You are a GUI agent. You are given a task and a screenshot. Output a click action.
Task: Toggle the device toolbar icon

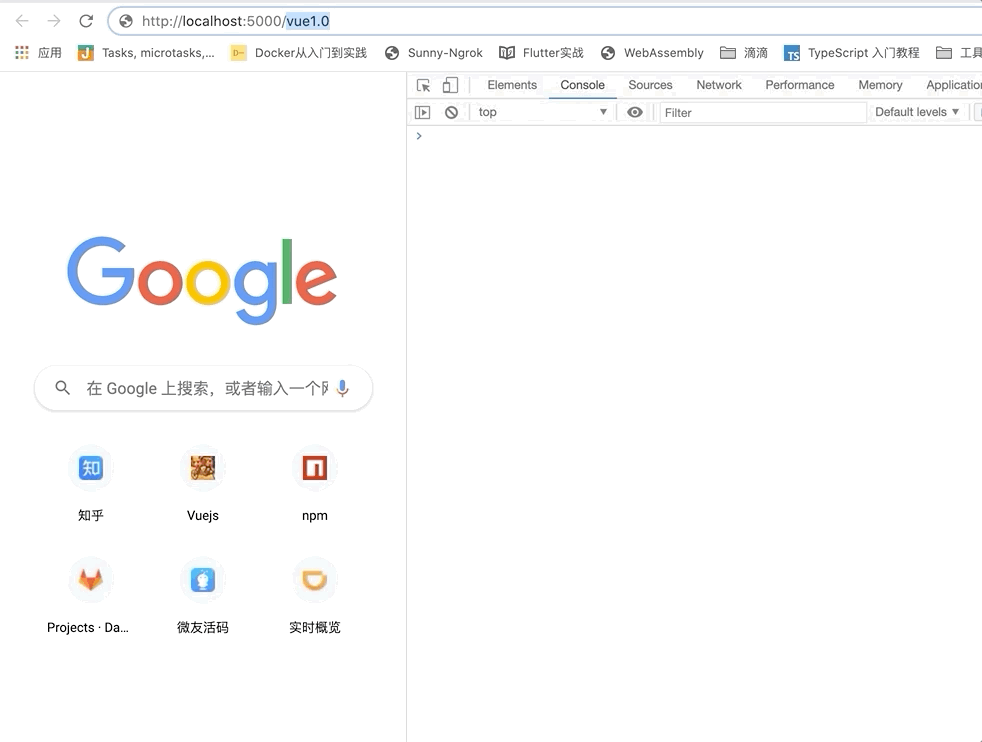[x=450, y=85]
